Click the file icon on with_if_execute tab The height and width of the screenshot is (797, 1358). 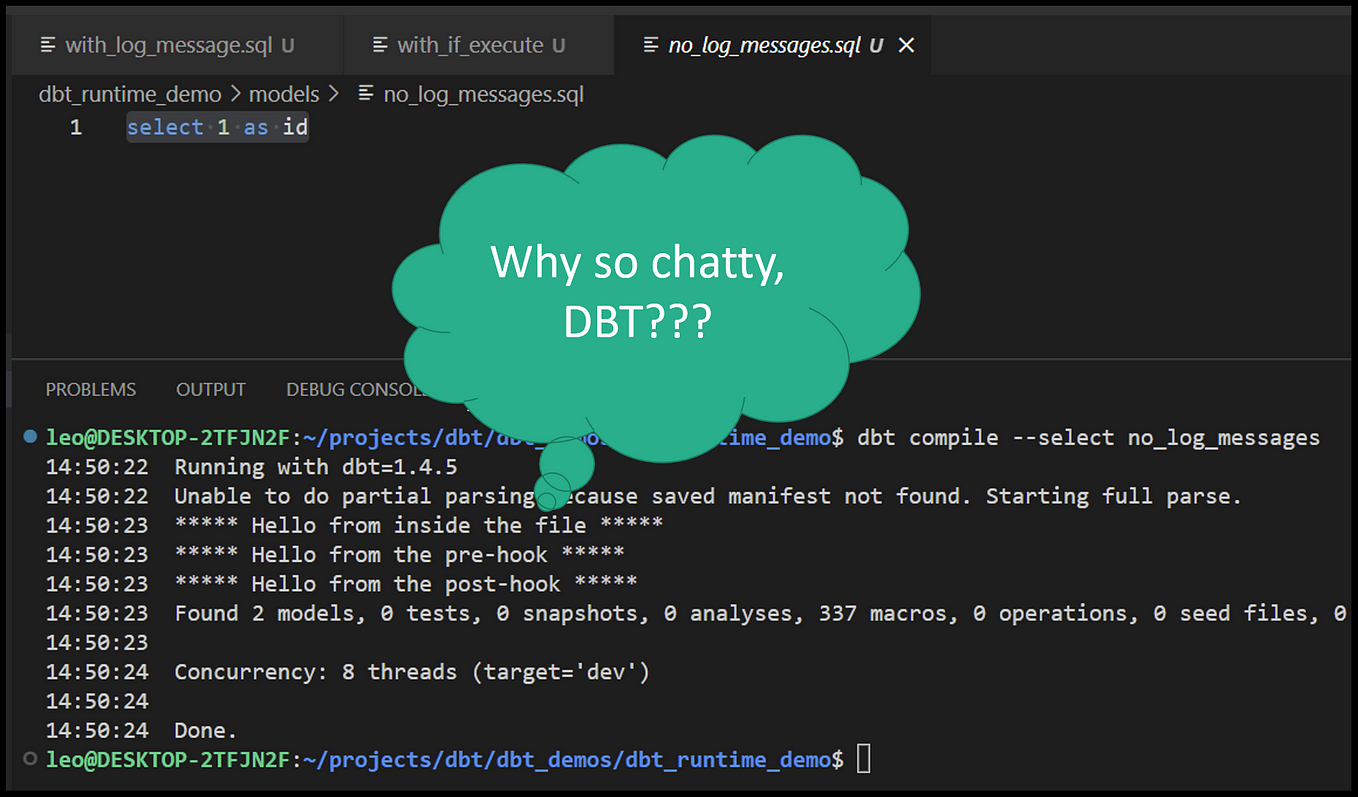(x=380, y=45)
